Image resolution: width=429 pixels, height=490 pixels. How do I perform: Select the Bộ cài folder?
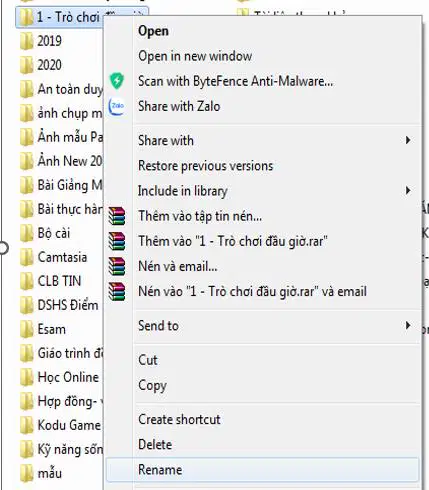click(45, 233)
